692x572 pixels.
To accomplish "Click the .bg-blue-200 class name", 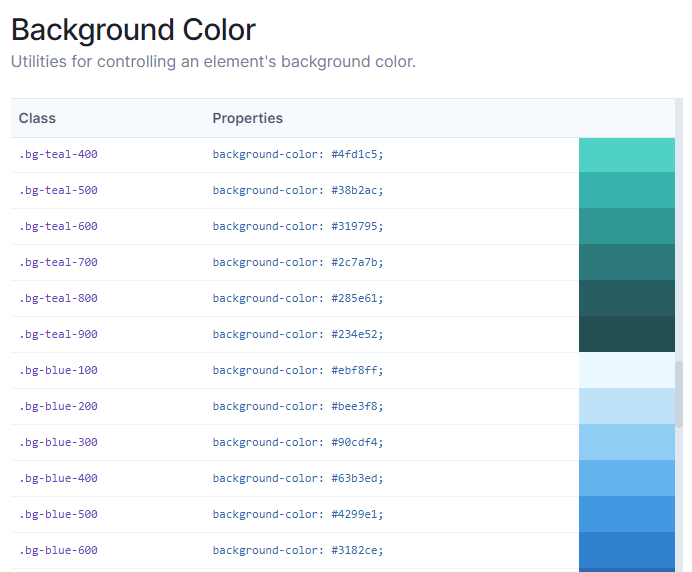I will pyautogui.click(x=58, y=406).
